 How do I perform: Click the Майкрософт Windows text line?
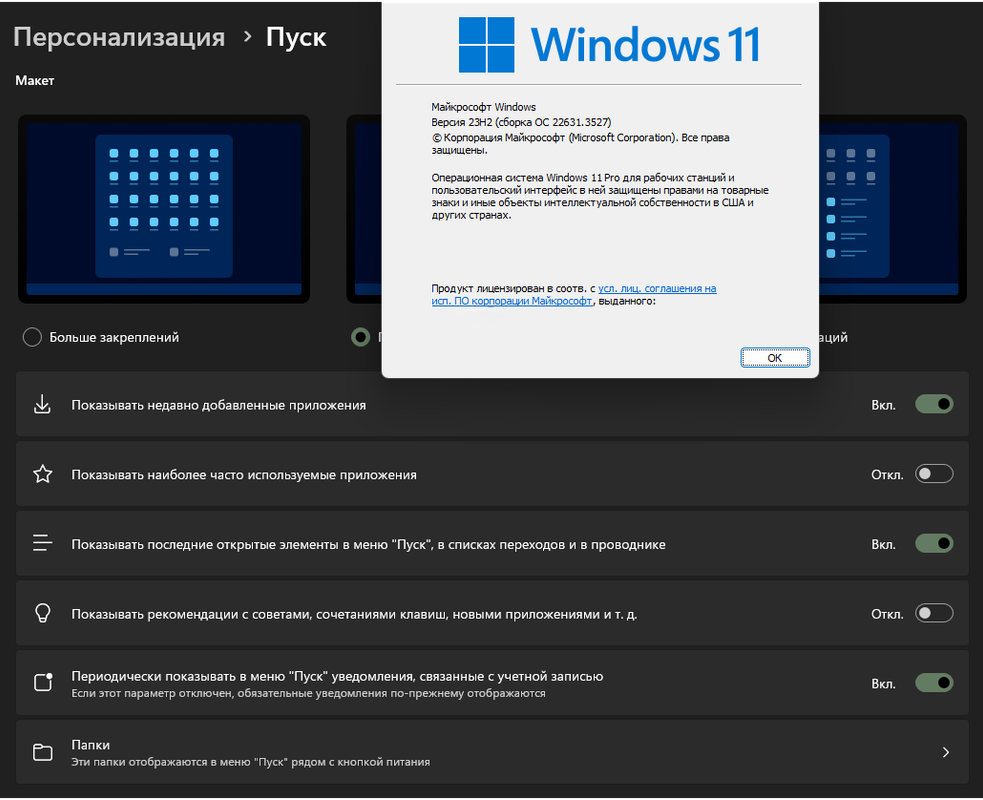click(x=483, y=107)
